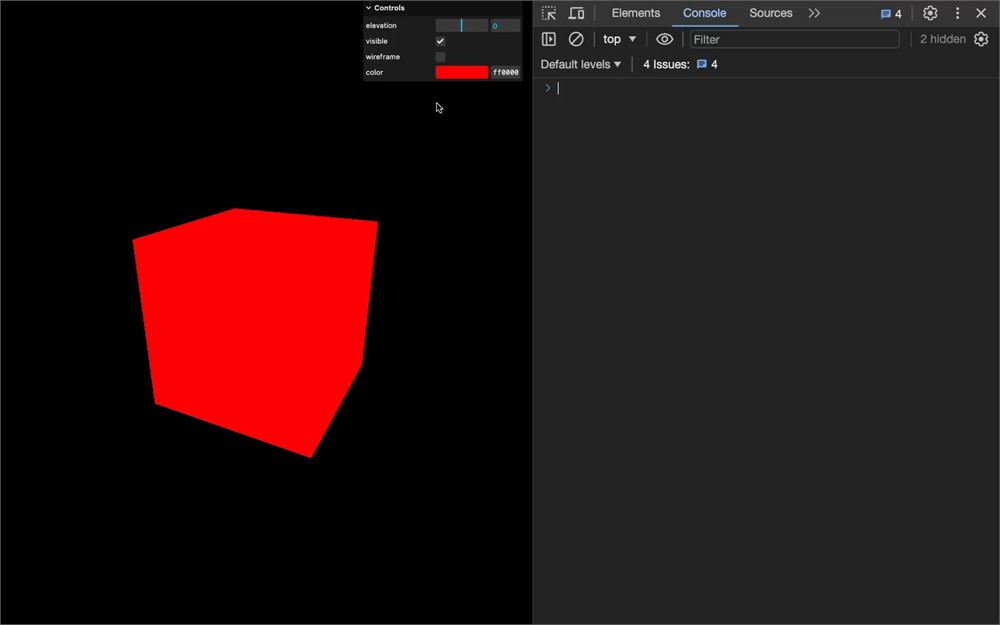Expand the Default levels dropdown
The height and width of the screenshot is (625, 1000).
(x=580, y=64)
